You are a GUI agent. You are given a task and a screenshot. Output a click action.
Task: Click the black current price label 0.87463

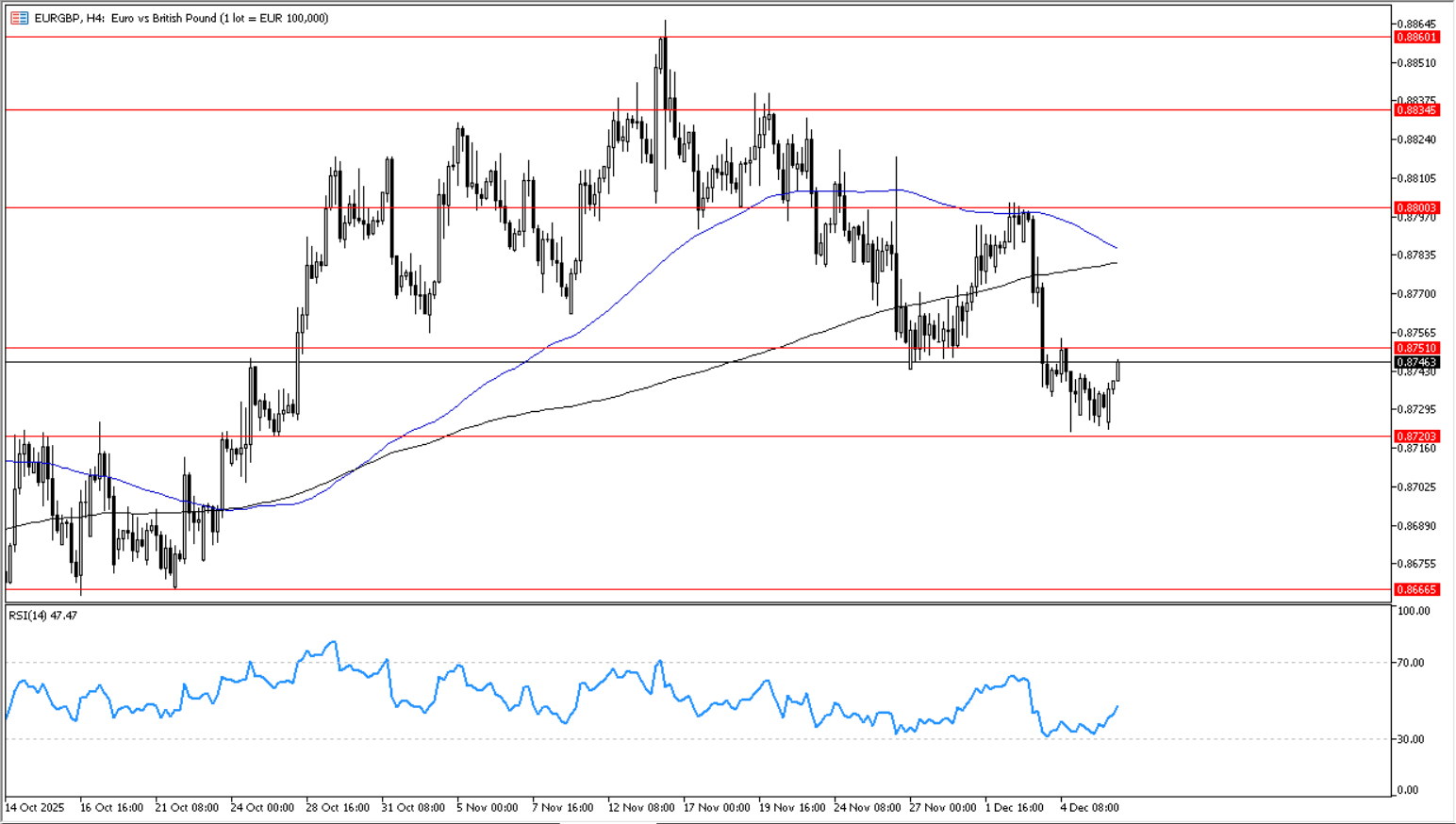pos(1415,362)
